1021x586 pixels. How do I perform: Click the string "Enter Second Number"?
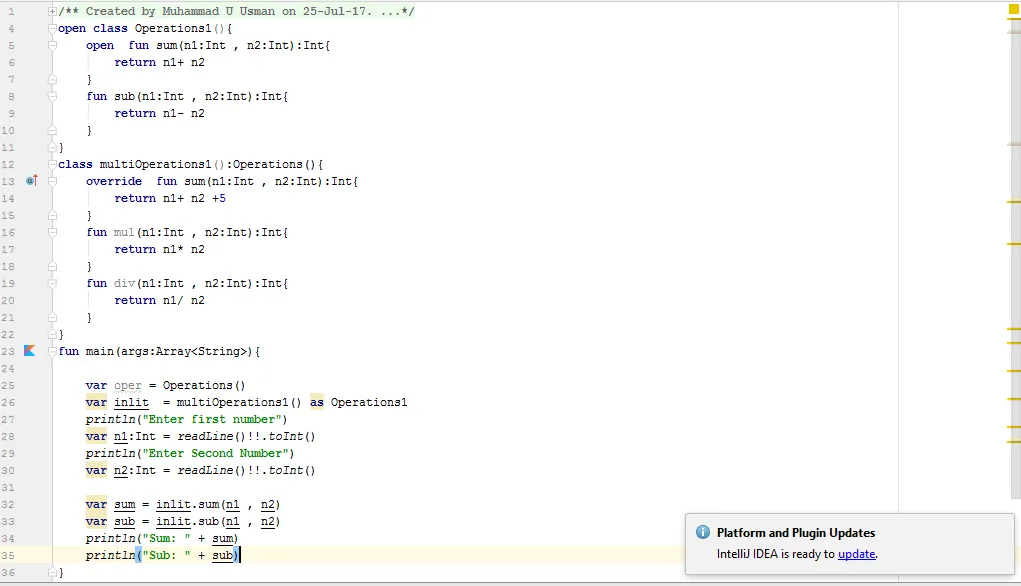[x=215, y=453]
